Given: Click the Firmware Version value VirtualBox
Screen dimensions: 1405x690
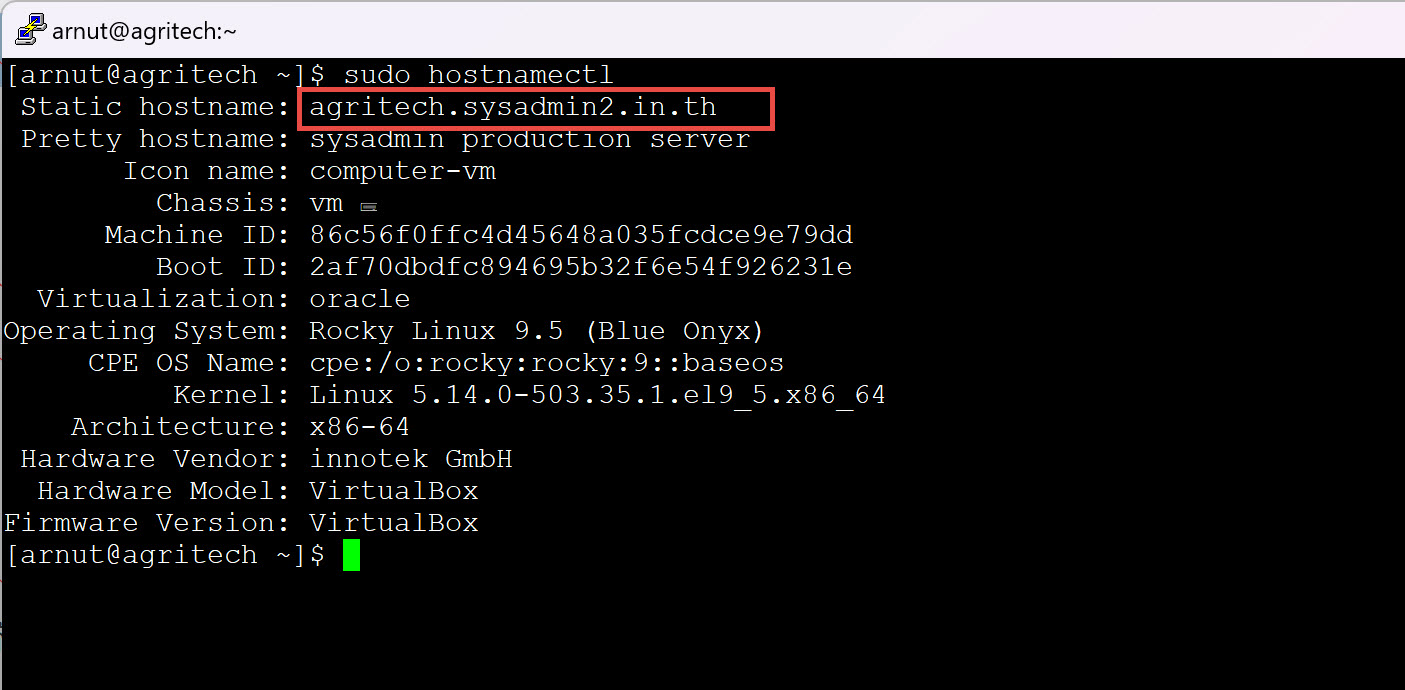Looking at the screenshot, I should [394, 523].
